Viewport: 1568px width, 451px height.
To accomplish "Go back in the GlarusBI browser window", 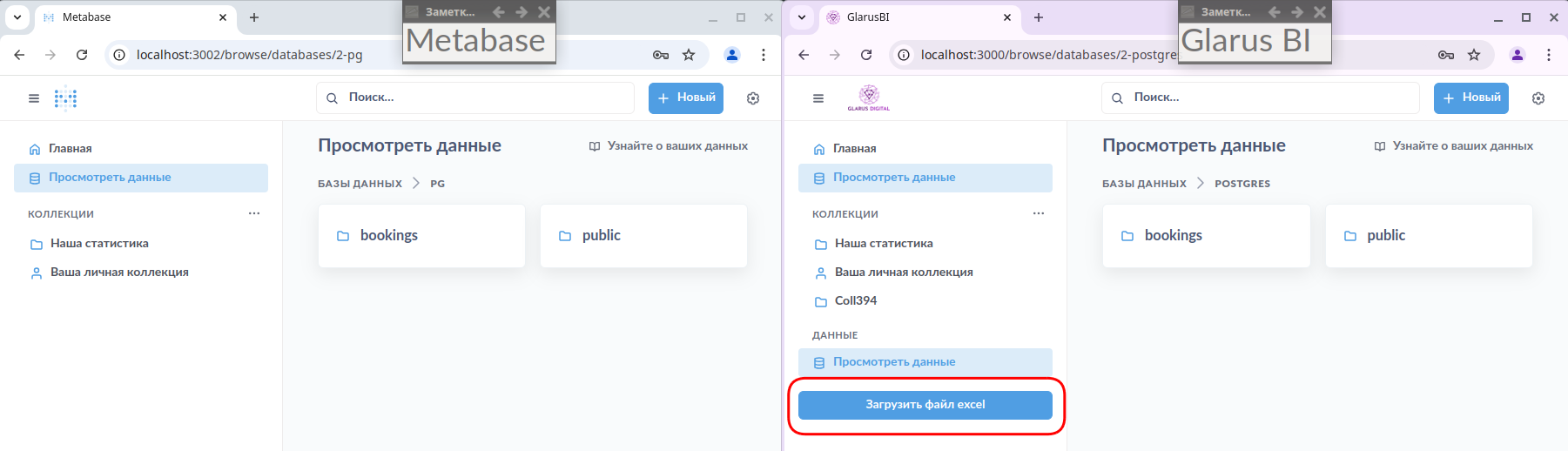I will click(x=804, y=55).
